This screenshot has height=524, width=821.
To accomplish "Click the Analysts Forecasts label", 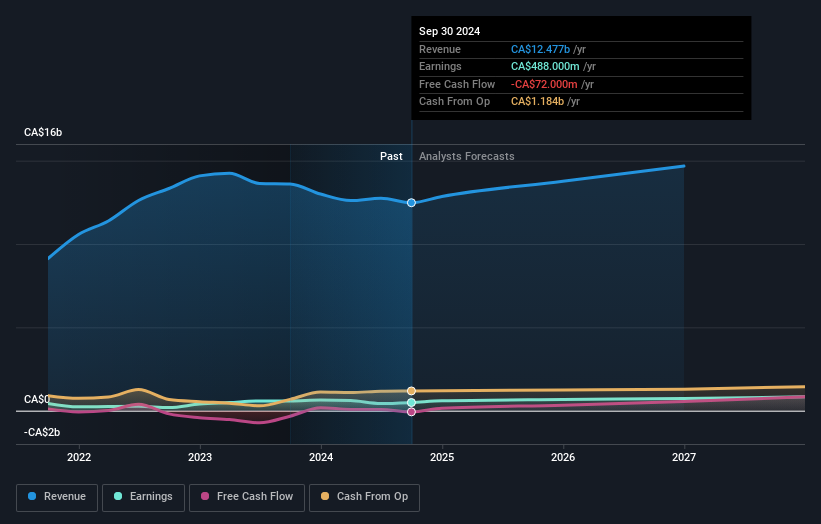I will pyautogui.click(x=467, y=156).
